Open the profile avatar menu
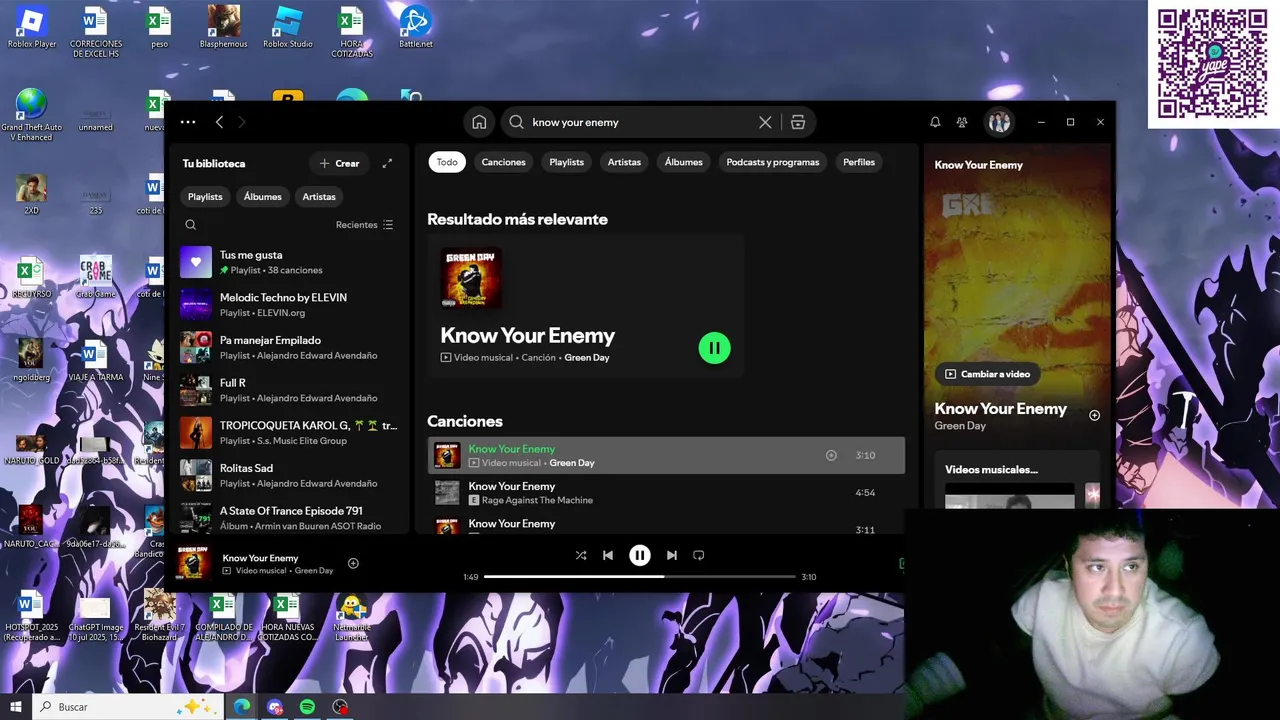1280x720 pixels. [999, 122]
